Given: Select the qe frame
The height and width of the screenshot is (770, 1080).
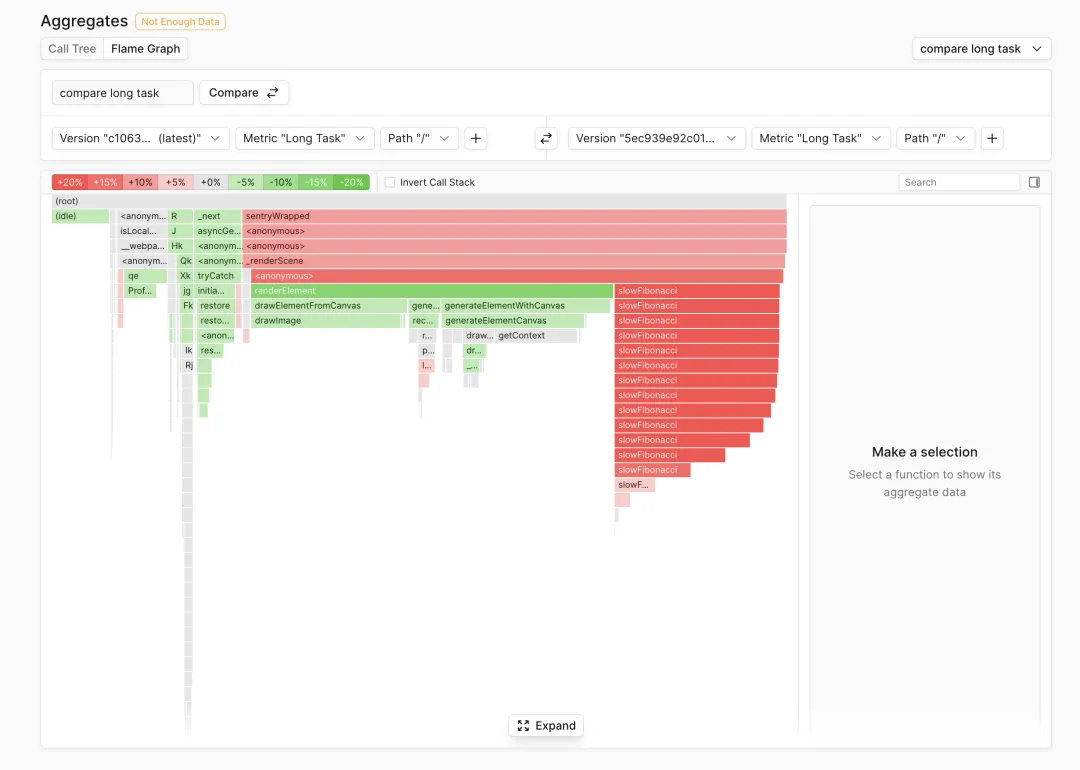Looking at the screenshot, I should point(145,276).
